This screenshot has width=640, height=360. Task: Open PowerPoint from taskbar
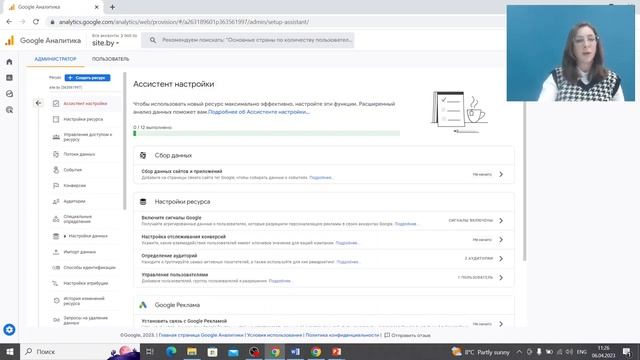(336, 351)
